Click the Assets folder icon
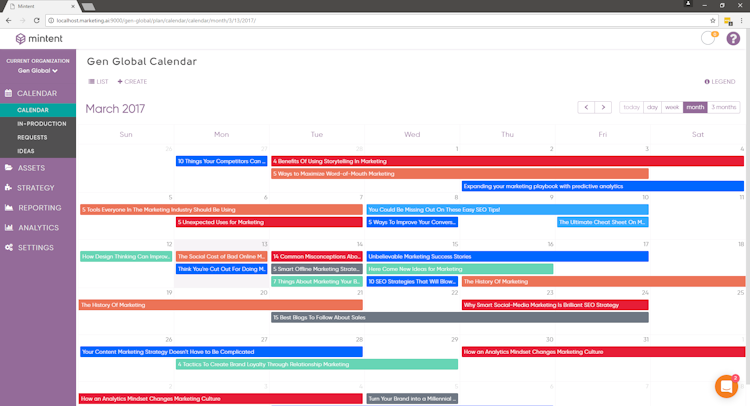The height and width of the screenshot is (406, 750). (x=9, y=168)
